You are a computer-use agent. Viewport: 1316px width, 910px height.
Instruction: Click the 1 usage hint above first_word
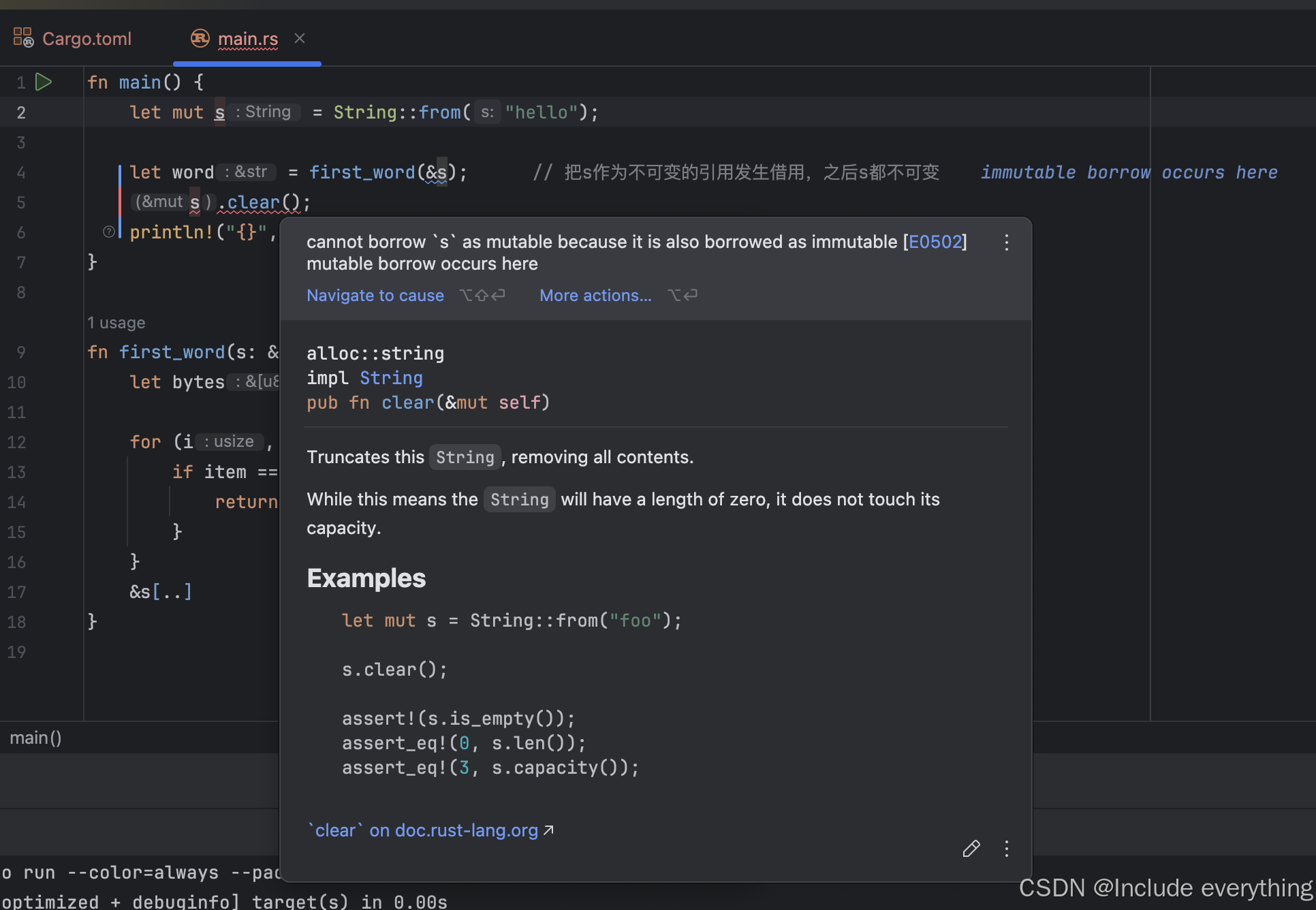point(116,323)
